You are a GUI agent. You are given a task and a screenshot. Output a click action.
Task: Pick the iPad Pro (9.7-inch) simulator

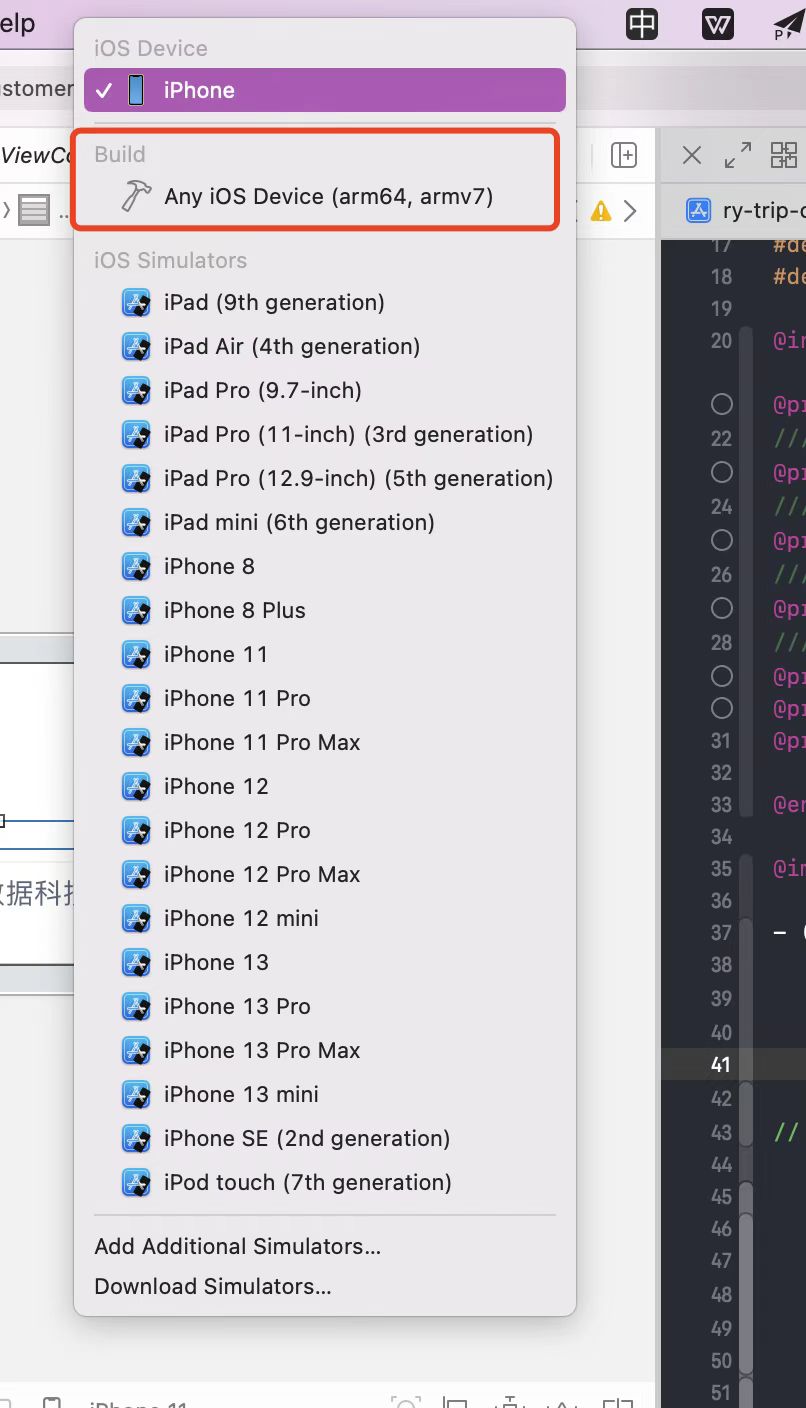click(325, 390)
